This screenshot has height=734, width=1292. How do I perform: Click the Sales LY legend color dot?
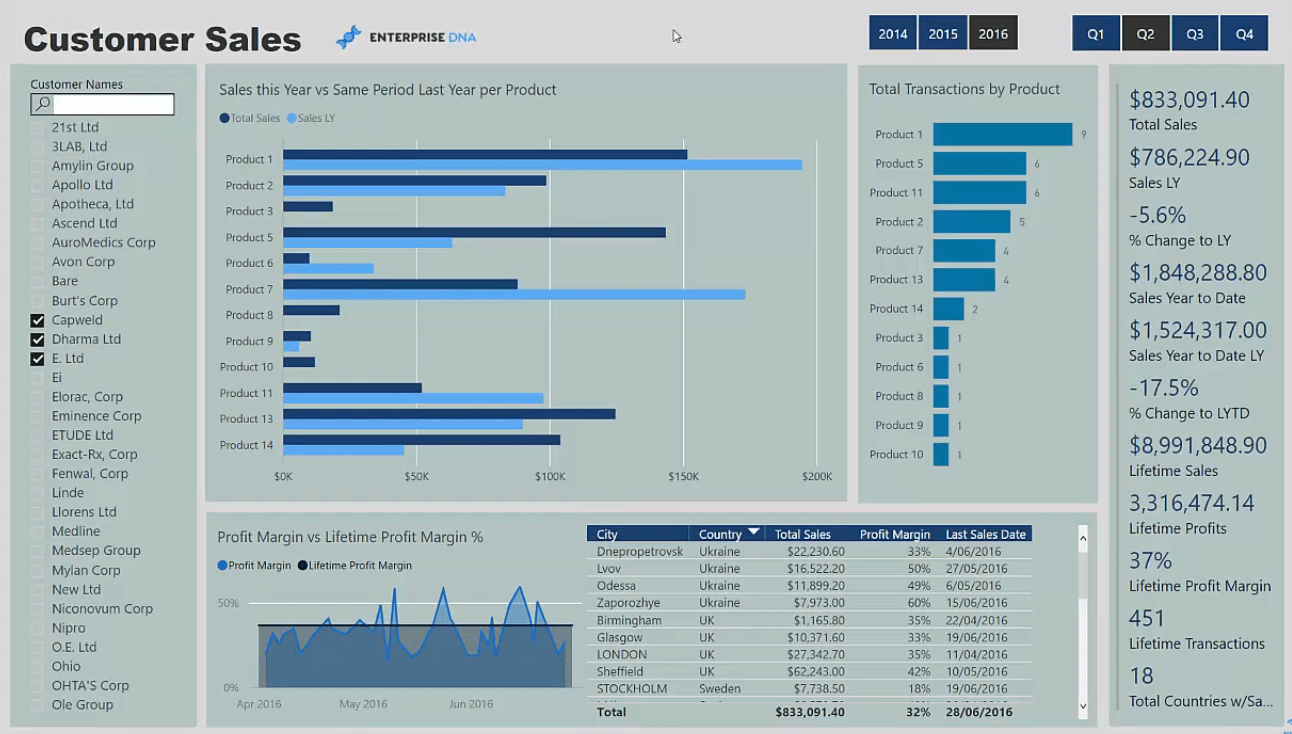click(292, 118)
